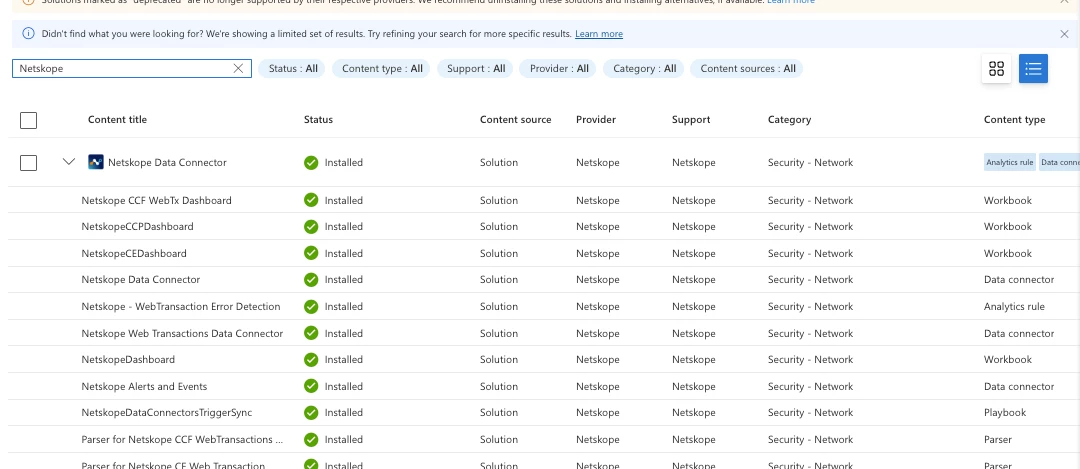
Task: Switch to grid card view
Action: click(996, 69)
